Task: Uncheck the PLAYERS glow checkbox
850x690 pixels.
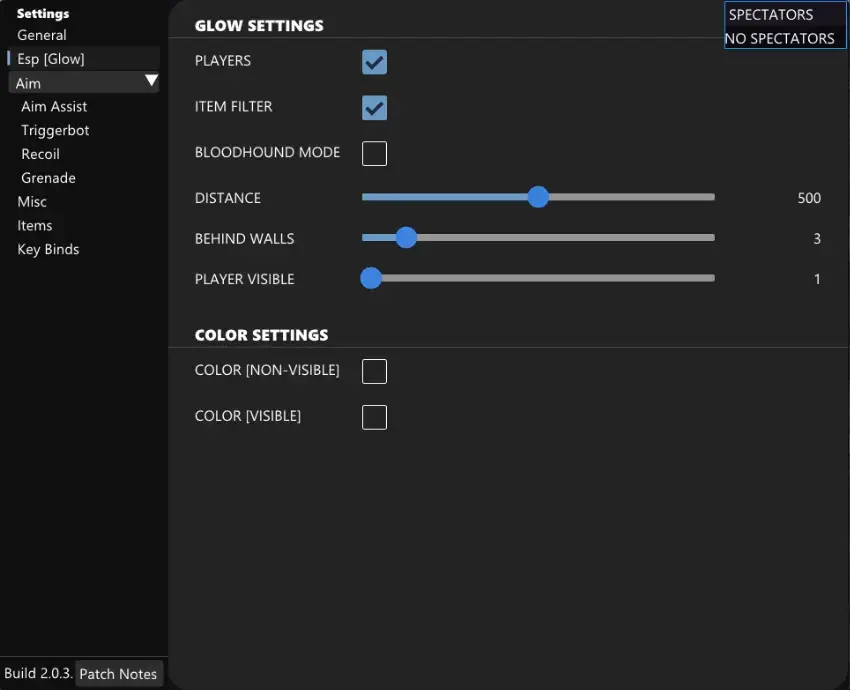Action: click(374, 62)
